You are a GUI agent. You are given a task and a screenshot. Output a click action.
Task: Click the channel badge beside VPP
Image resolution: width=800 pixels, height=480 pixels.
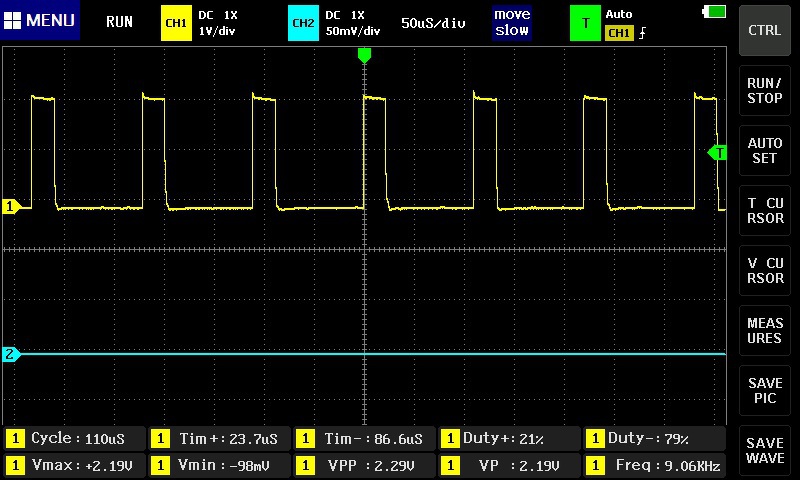(305, 465)
